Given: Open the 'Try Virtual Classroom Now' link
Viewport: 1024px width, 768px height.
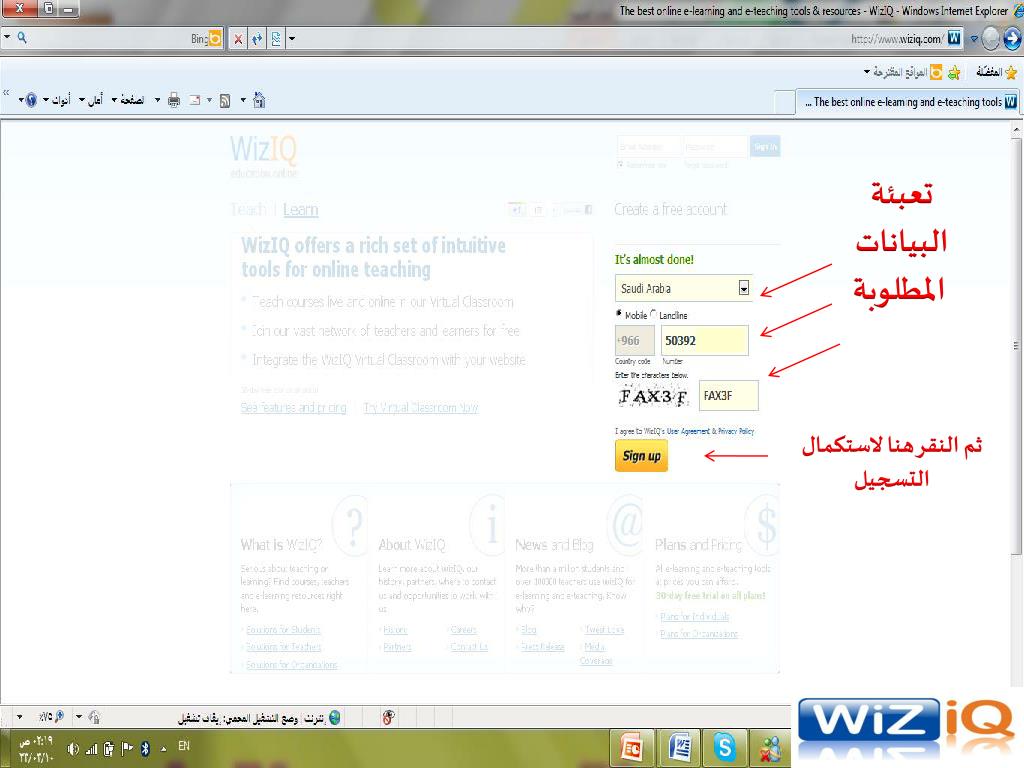Looking at the screenshot, I should click(421, 408).
